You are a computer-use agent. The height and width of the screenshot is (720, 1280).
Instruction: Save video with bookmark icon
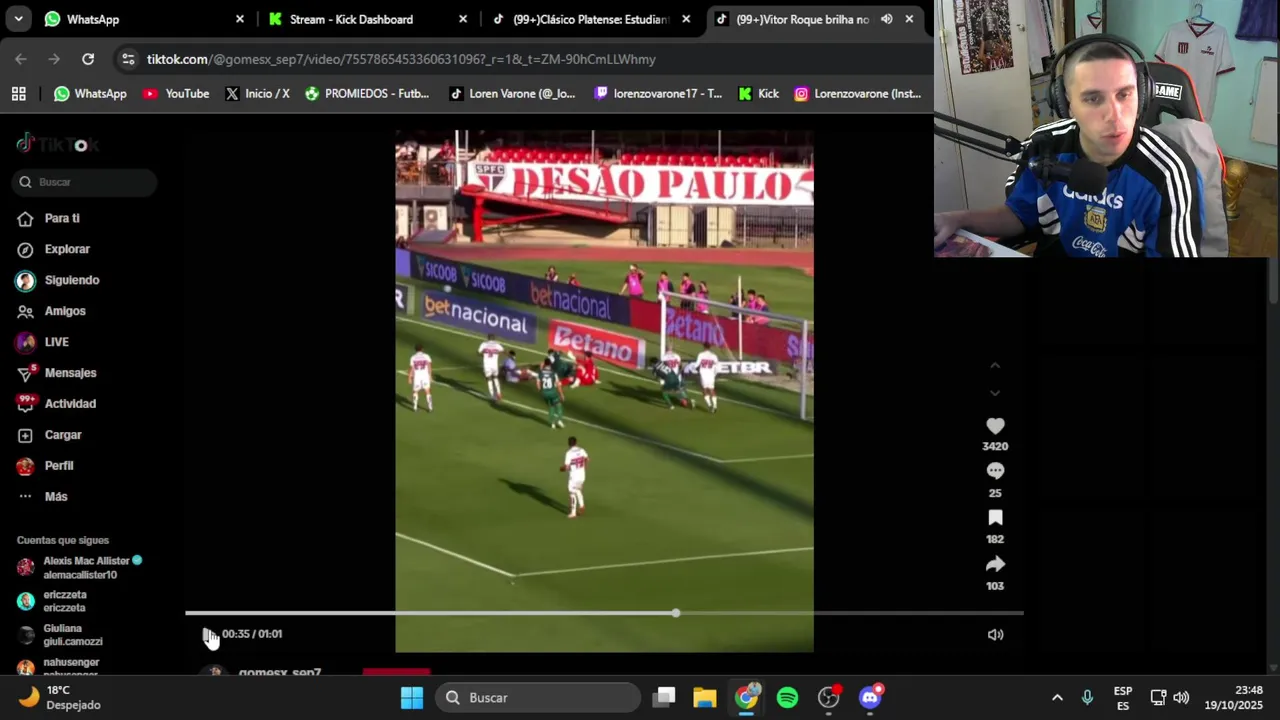[x=995, y=518]
